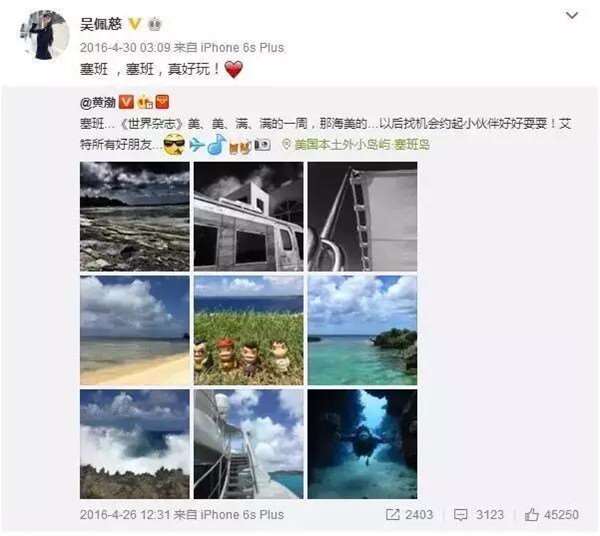Click the yellow V verified badge
600x536 pixels.
coord(134,24)
